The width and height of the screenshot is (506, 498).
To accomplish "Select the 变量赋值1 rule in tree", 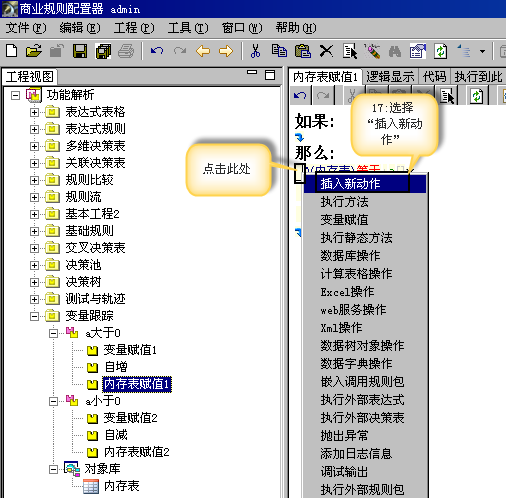I will [130, 350].
